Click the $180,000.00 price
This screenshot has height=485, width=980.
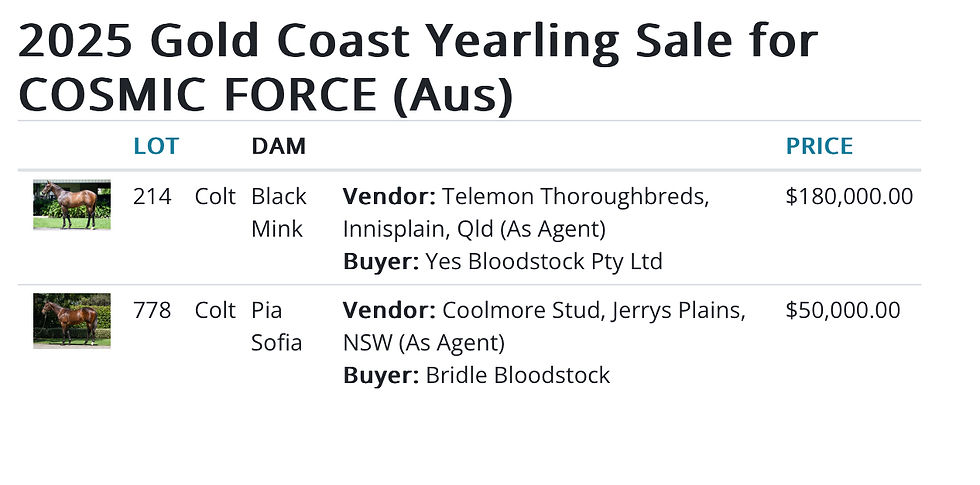849,196
